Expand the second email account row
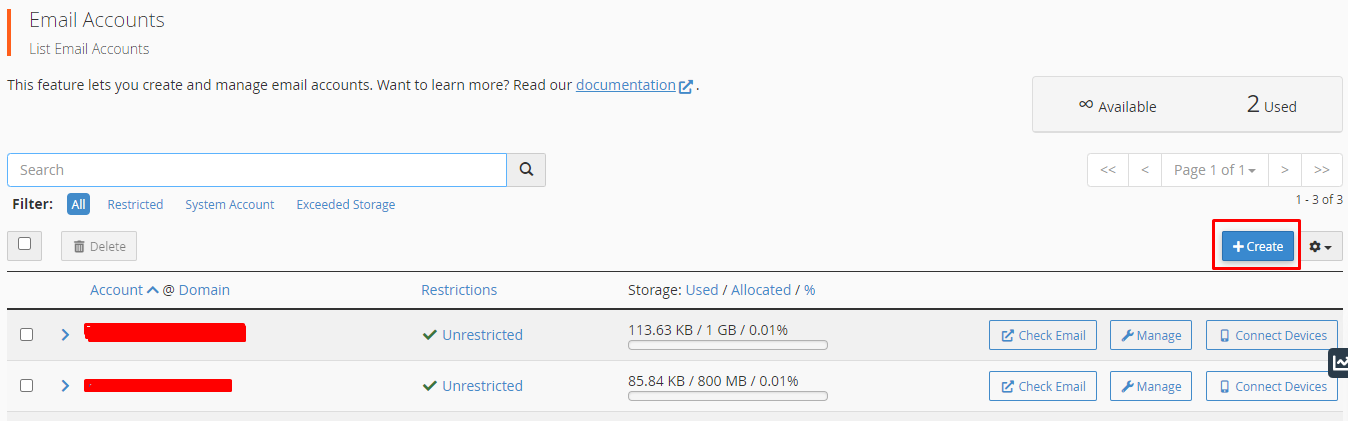 [65, 386]
